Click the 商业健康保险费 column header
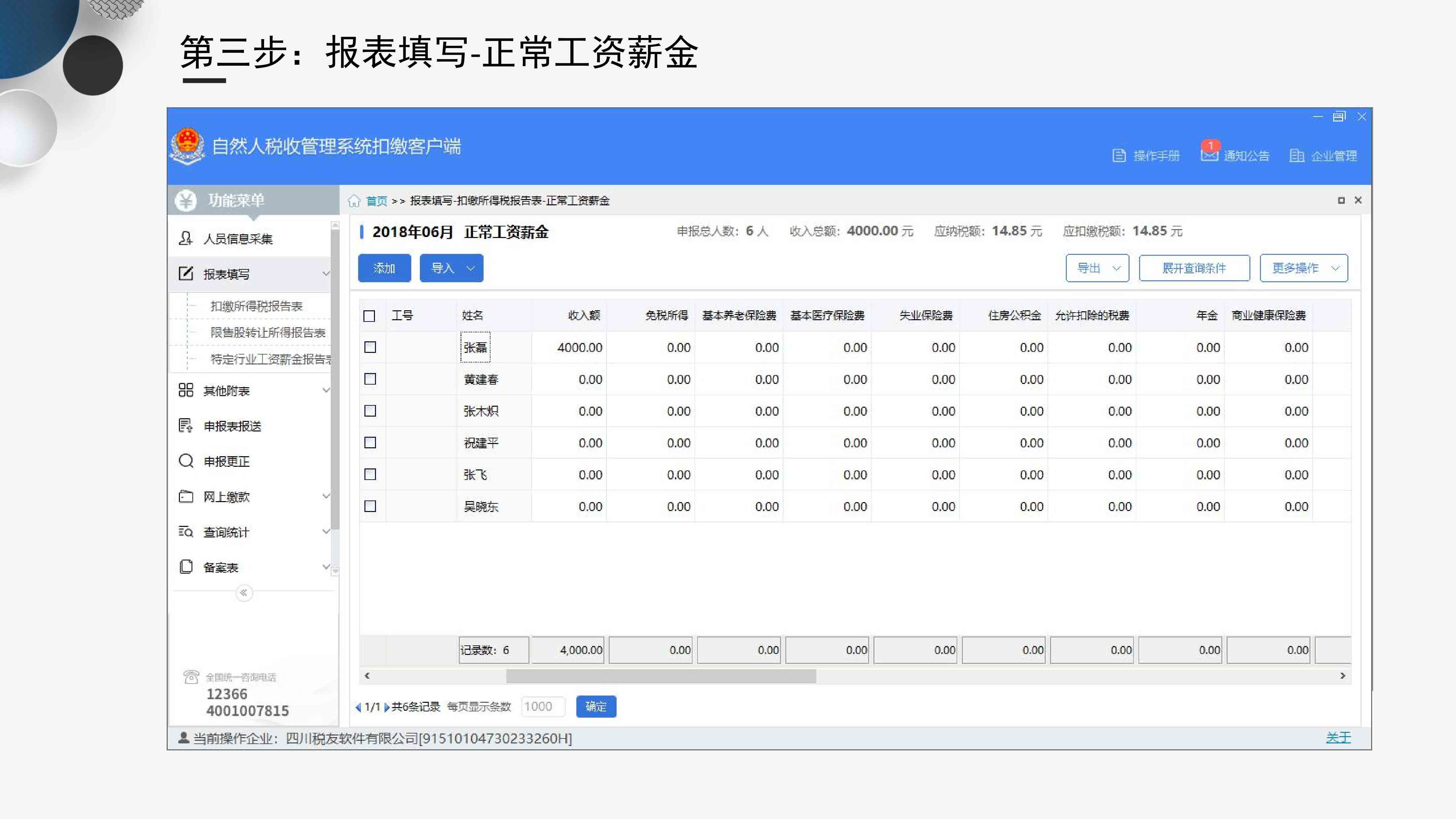Viewport: 1456px width, 819px height. tap(1269, 315)
